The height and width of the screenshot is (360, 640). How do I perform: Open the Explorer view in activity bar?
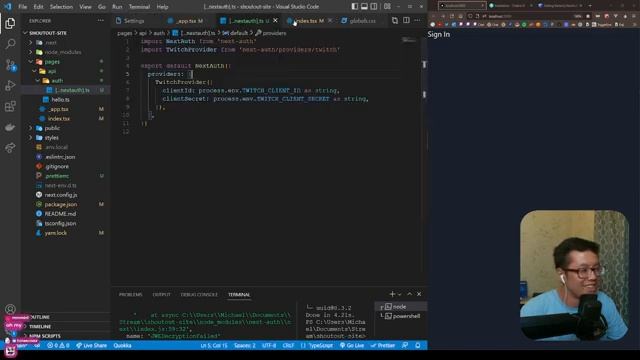[10, 23]
